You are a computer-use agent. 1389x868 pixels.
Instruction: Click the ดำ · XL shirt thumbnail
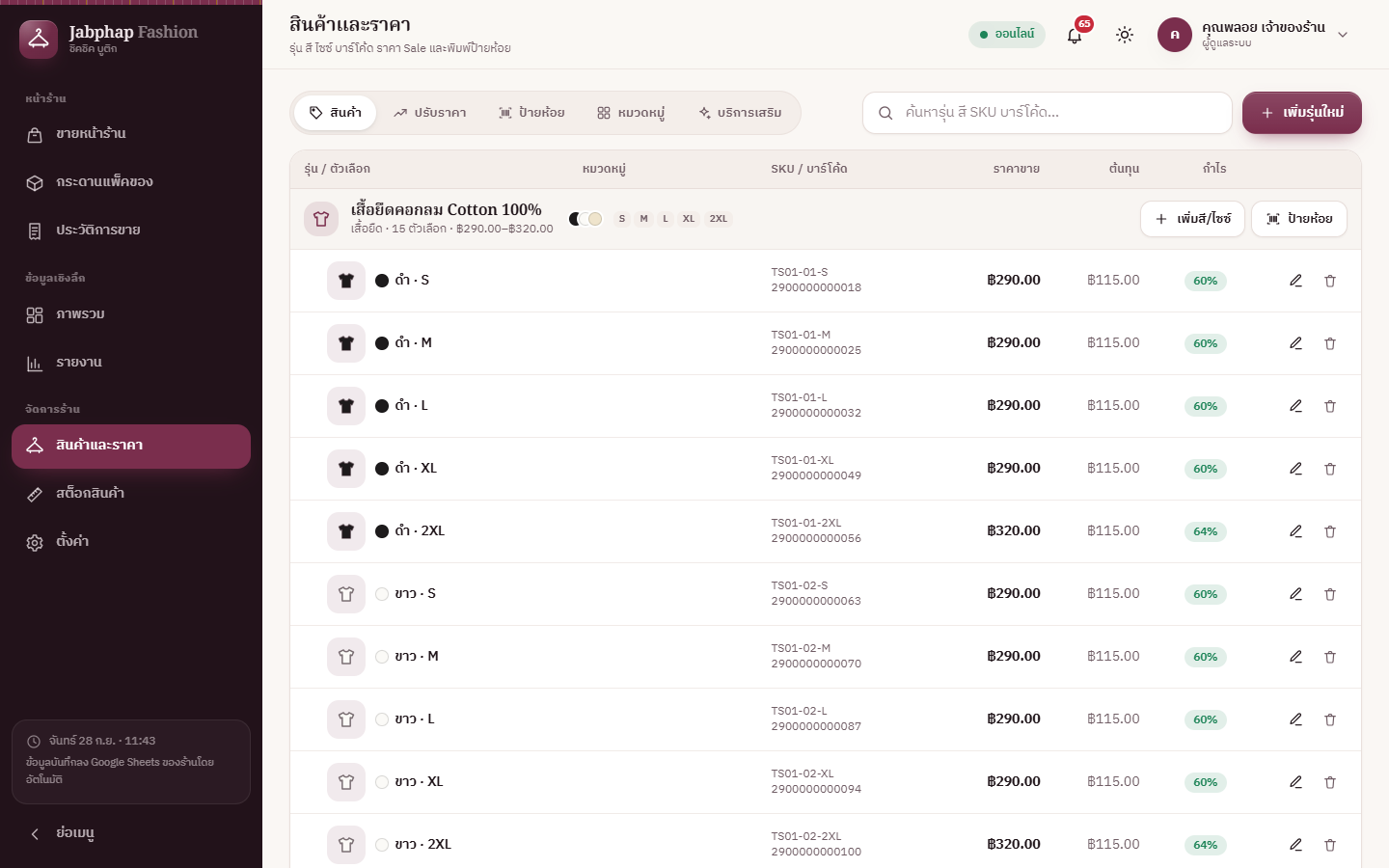346,469
